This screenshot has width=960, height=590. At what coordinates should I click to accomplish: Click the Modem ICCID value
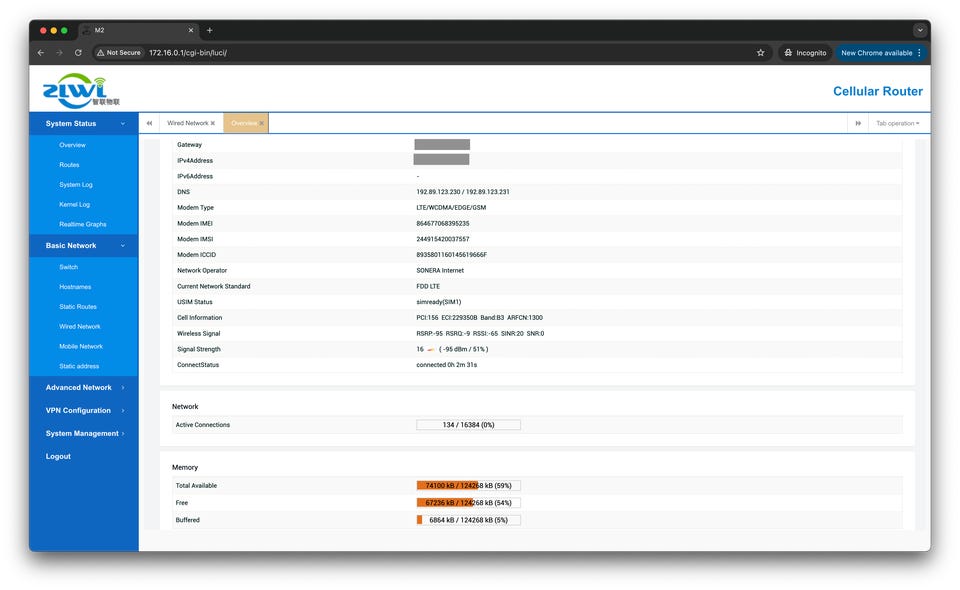pos(452,255)
